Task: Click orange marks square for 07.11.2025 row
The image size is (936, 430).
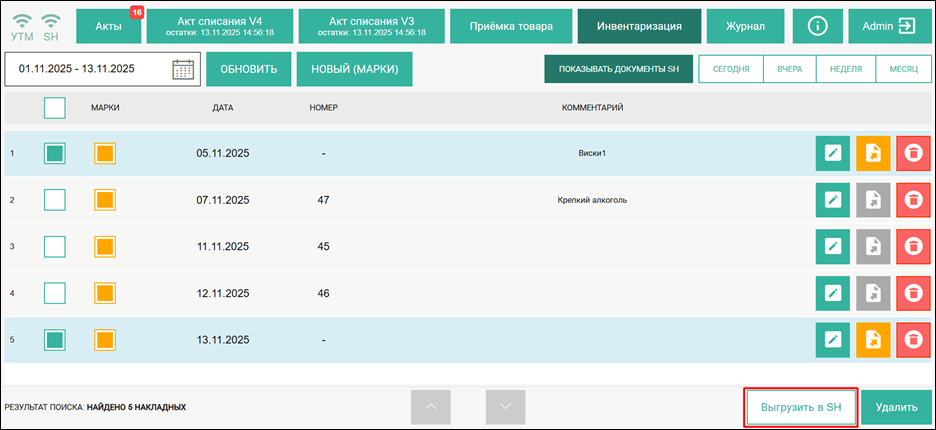Action: (105, 200)
